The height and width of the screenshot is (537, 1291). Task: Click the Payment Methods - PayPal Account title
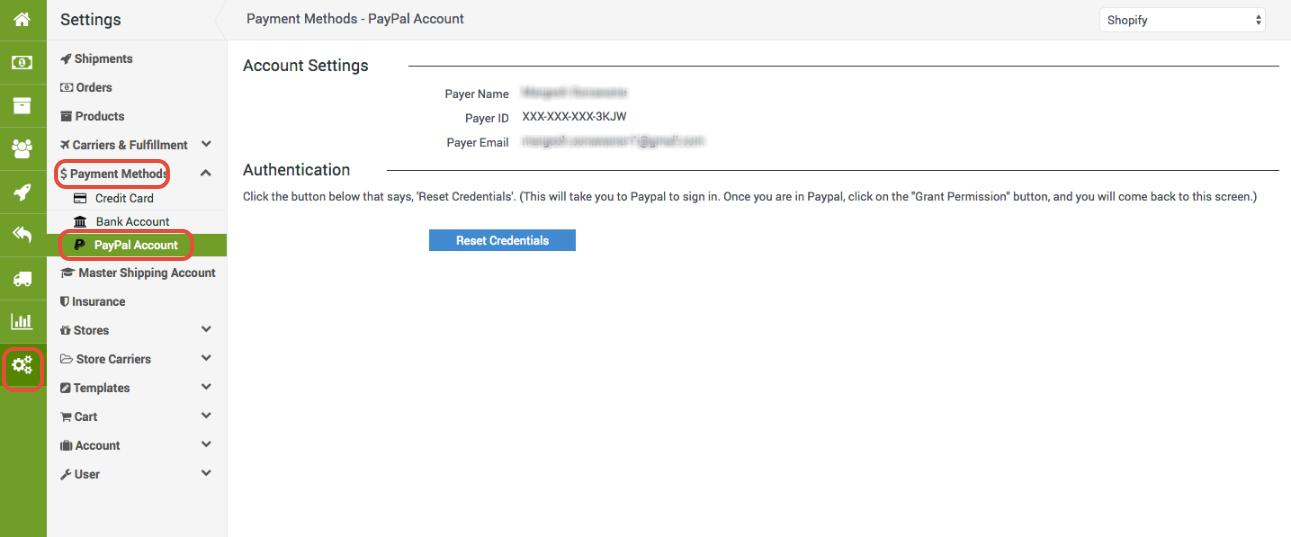(355, 19)
